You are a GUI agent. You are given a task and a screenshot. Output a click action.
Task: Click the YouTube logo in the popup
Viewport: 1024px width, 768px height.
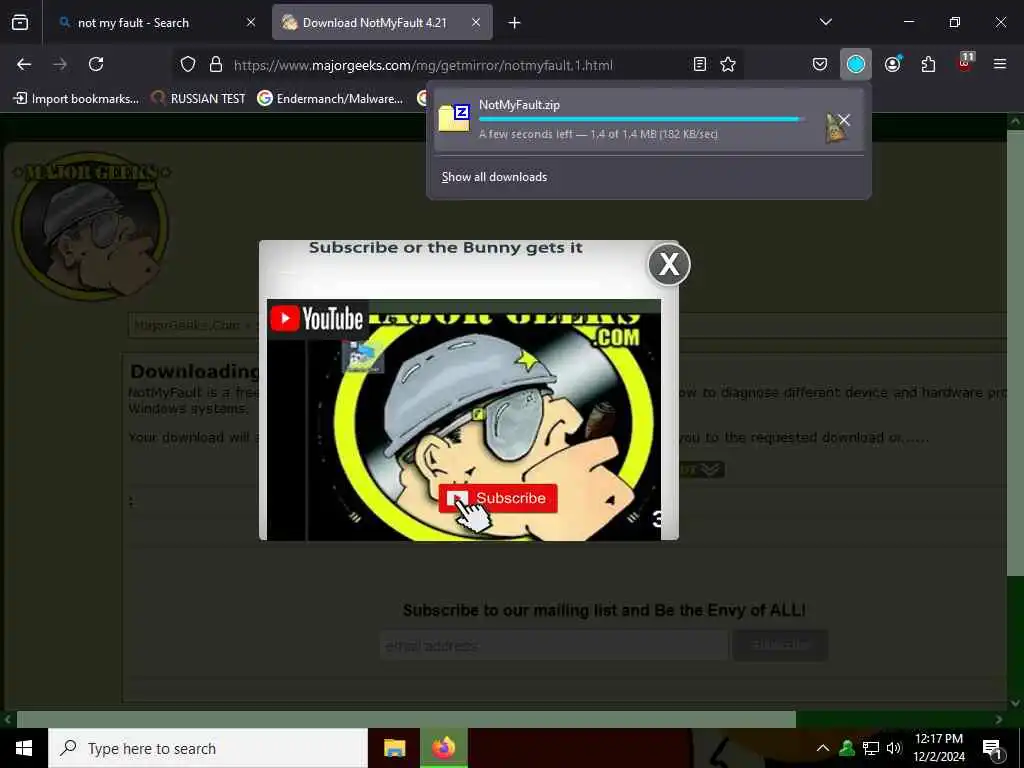[317, 319]
